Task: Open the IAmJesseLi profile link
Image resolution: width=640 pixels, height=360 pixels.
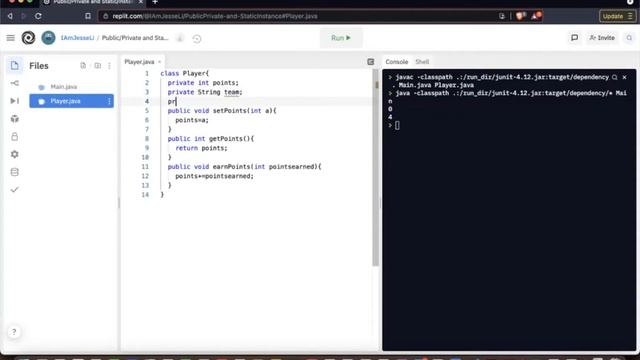Action: coord(77,38)
